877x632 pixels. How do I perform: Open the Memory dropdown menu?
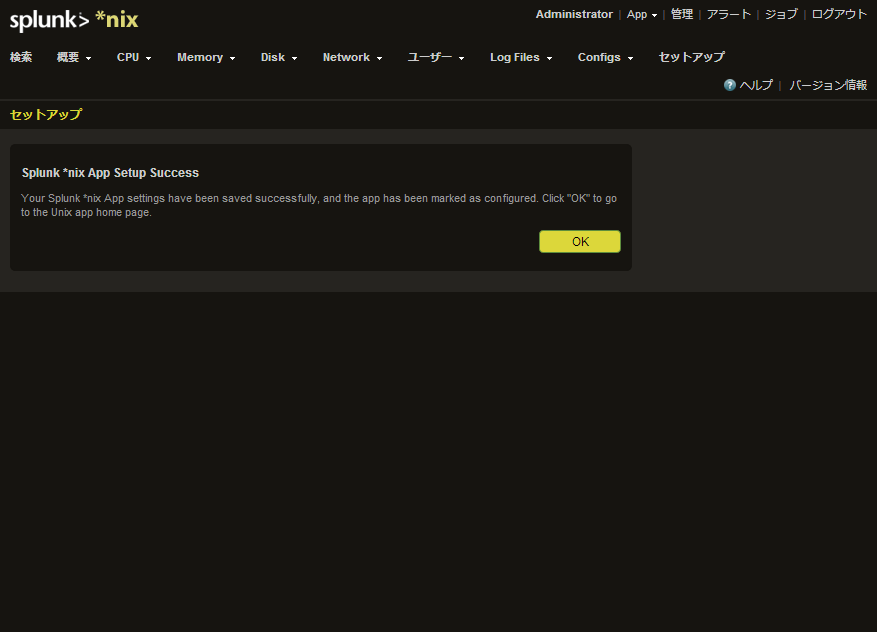tap(206, 57)
